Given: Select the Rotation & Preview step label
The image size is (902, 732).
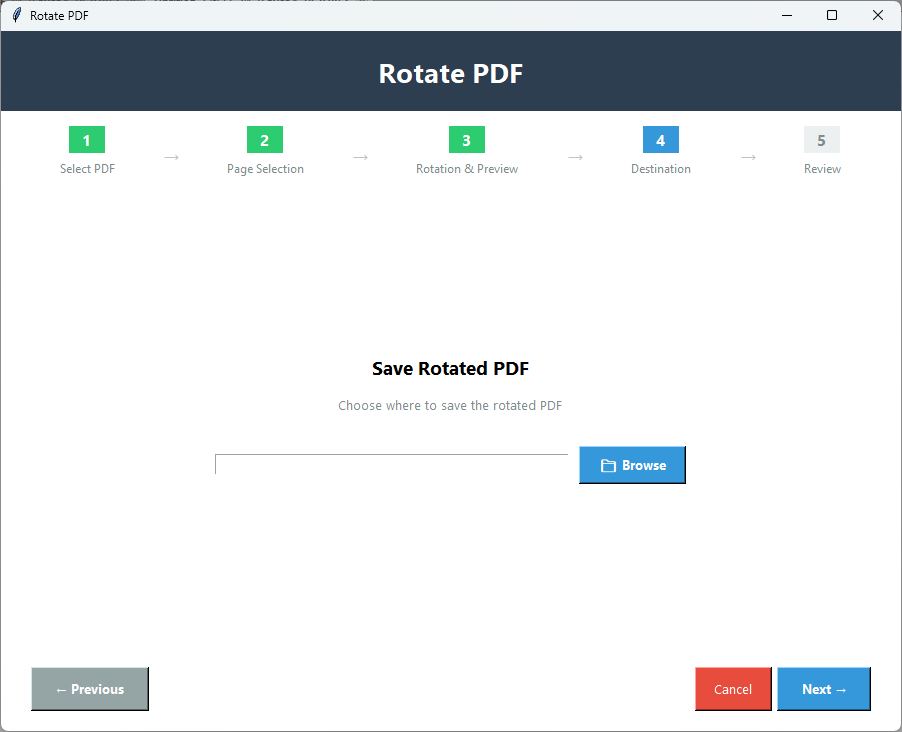Looking at the screenshot, I should pos(466,168).
